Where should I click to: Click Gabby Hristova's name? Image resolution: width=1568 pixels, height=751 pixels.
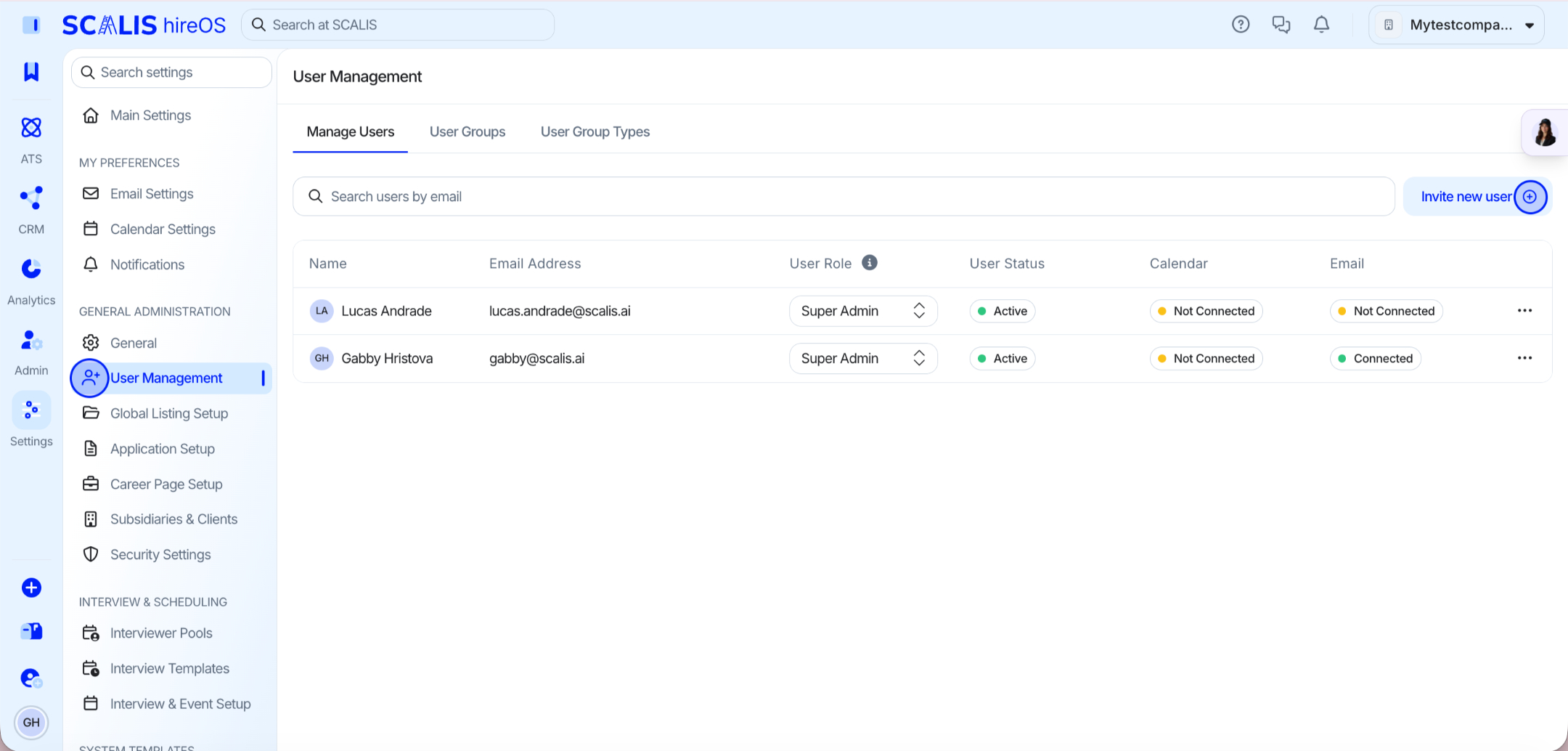tap(387, 358)
